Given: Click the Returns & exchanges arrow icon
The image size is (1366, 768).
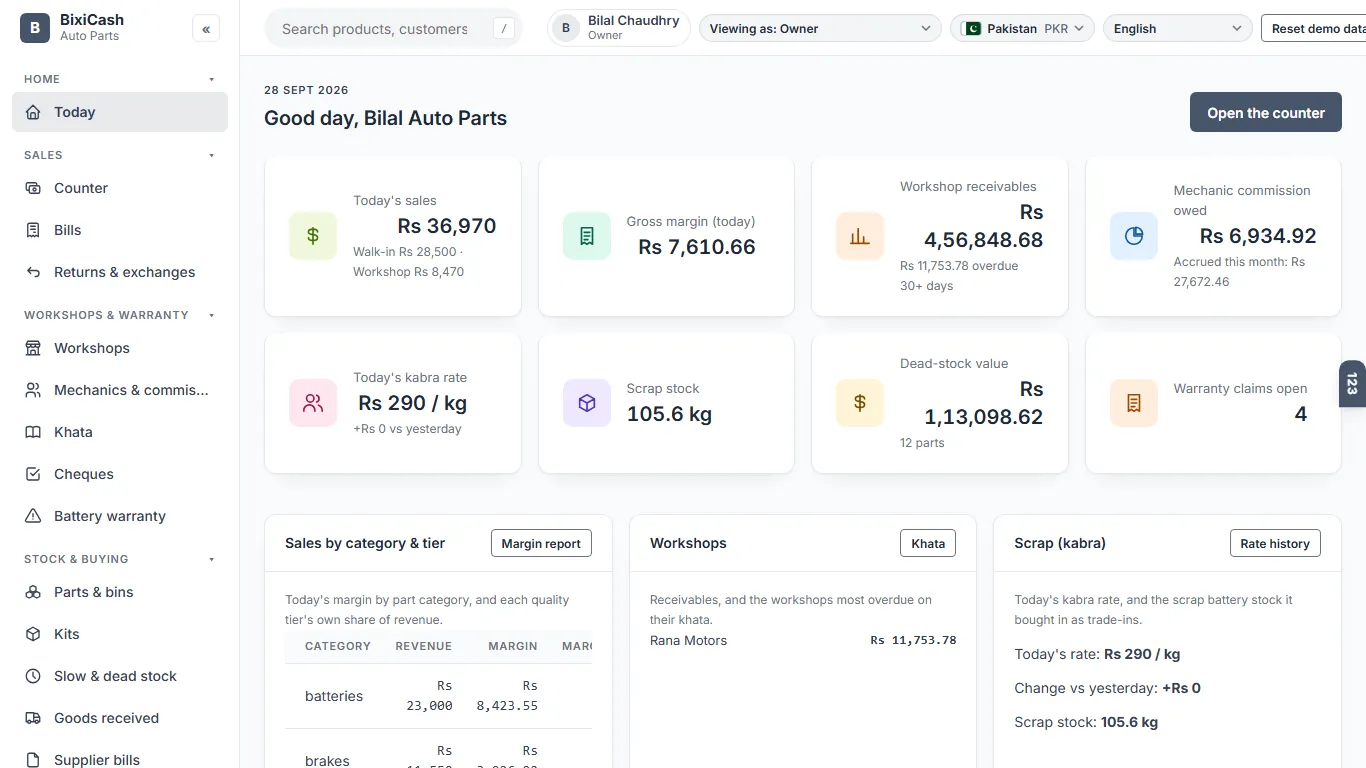Looking at the screenshot, I should pyautogui.click(x=33, y=272).
